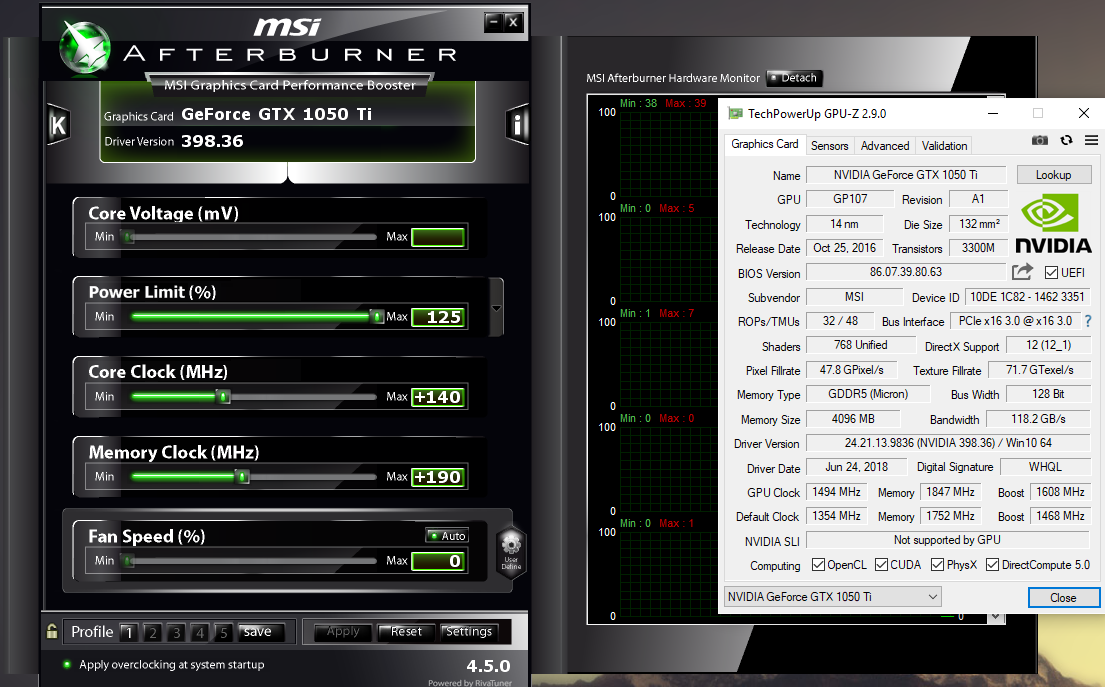The height and width of the screenshot is (687, 1105).
Task: Switch to the Advanced tab
Action: (884, 146)
